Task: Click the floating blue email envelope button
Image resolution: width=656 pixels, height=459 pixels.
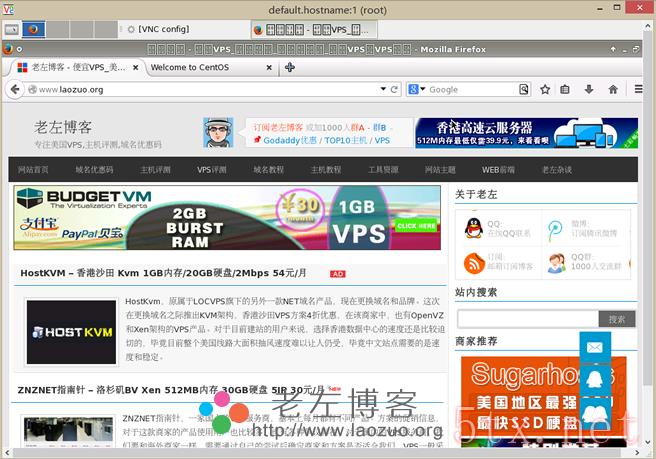Action: tap(595, 347)
